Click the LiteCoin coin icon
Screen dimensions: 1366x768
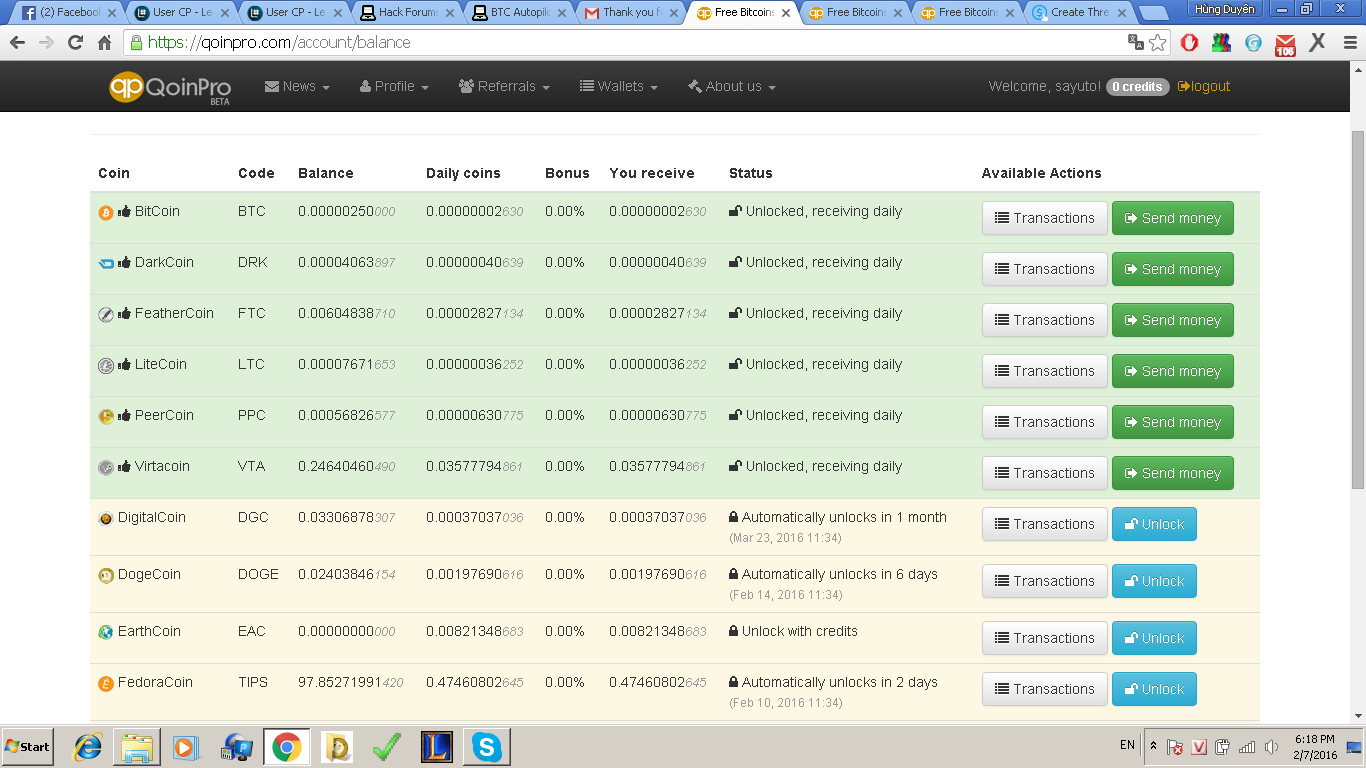point(106,365)
